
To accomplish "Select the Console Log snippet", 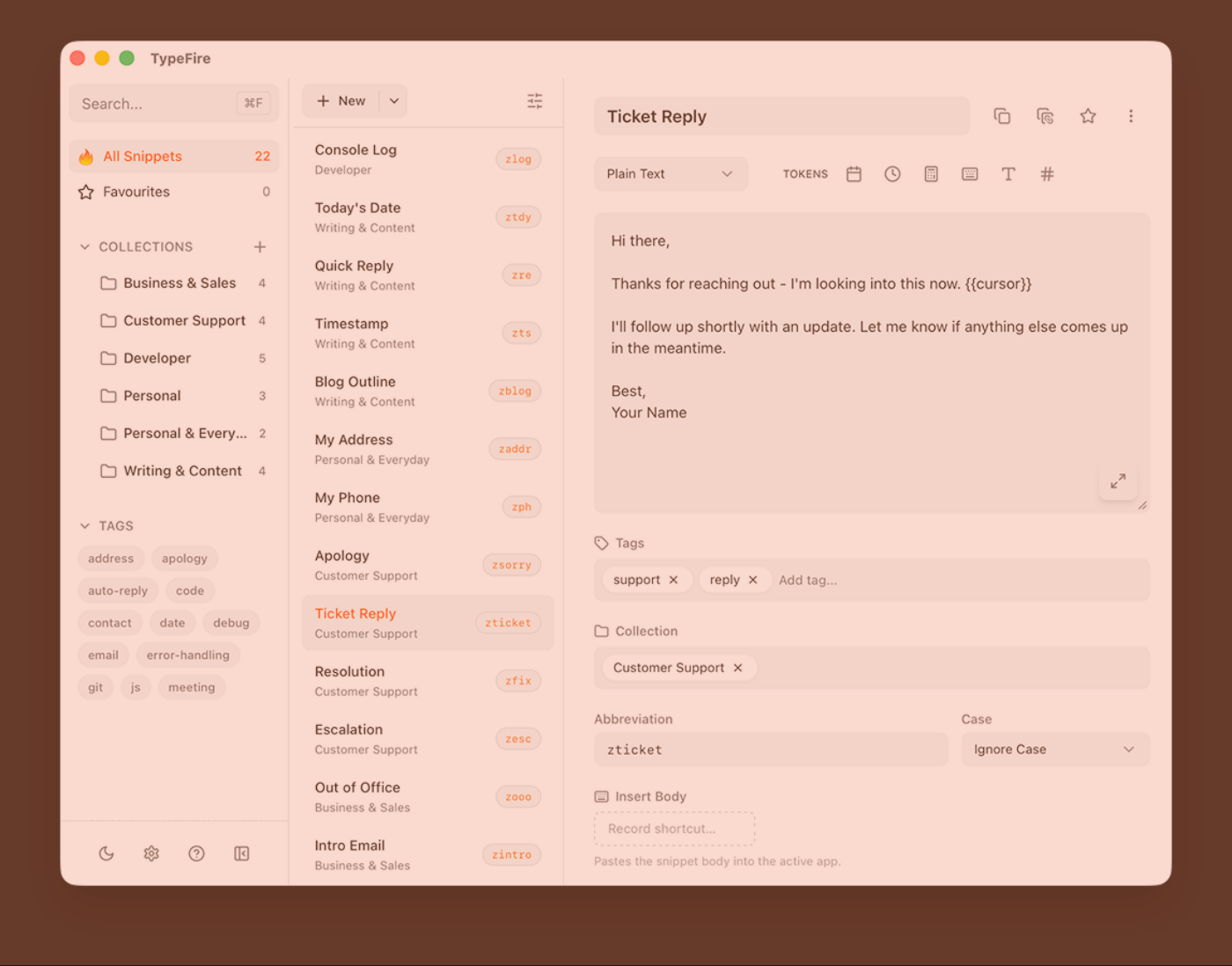I will pyautogui.click(x=428, y=159).
